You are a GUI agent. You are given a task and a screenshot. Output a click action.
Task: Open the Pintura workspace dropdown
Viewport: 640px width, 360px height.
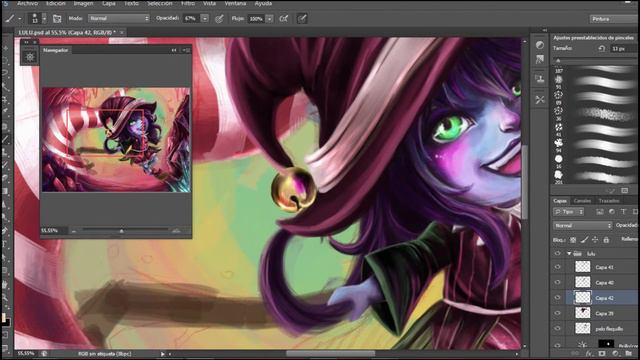[614, 19]
